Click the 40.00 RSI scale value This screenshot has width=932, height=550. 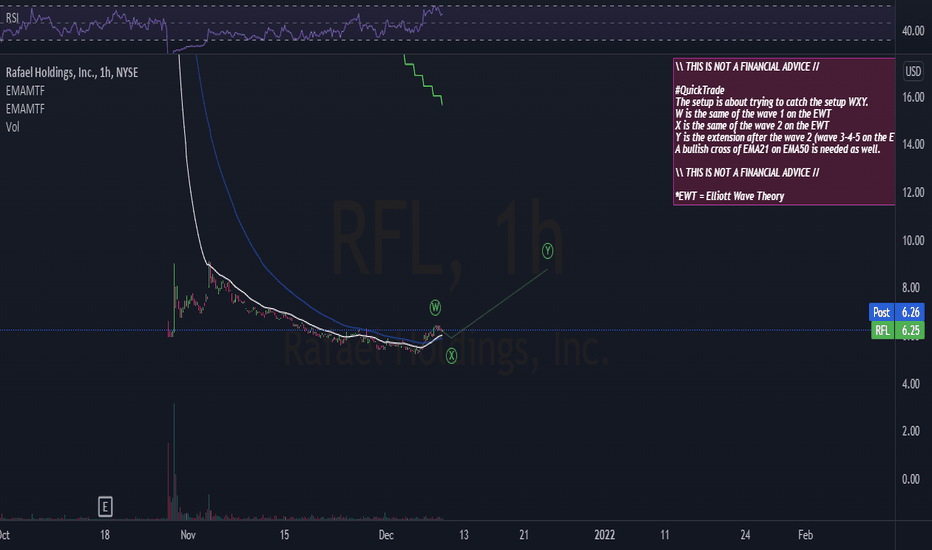(x=912, y=31)
